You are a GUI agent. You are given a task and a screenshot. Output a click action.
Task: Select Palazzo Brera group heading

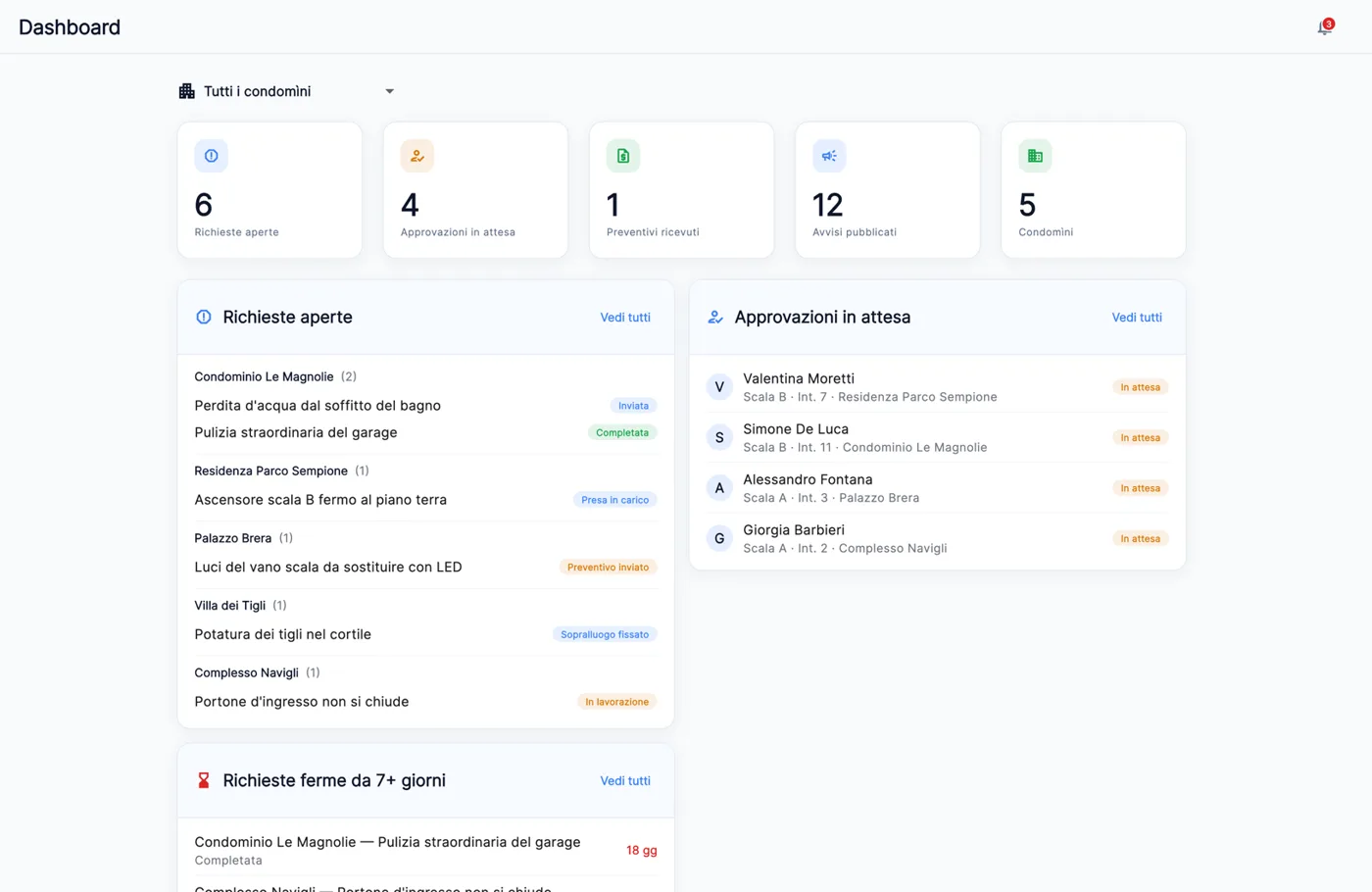point(232,538)
